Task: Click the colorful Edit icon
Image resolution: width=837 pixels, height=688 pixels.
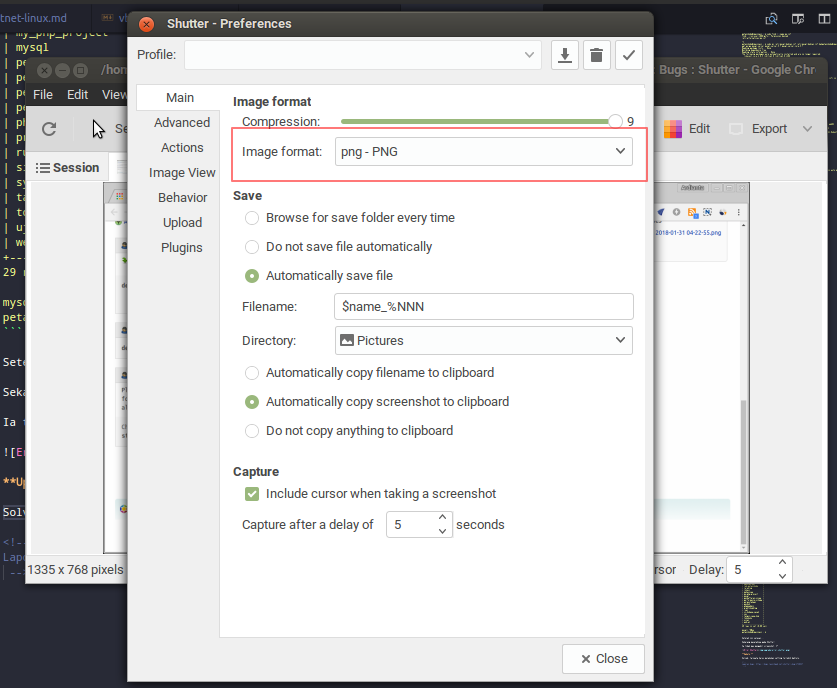Action: [x=673, y=129]
